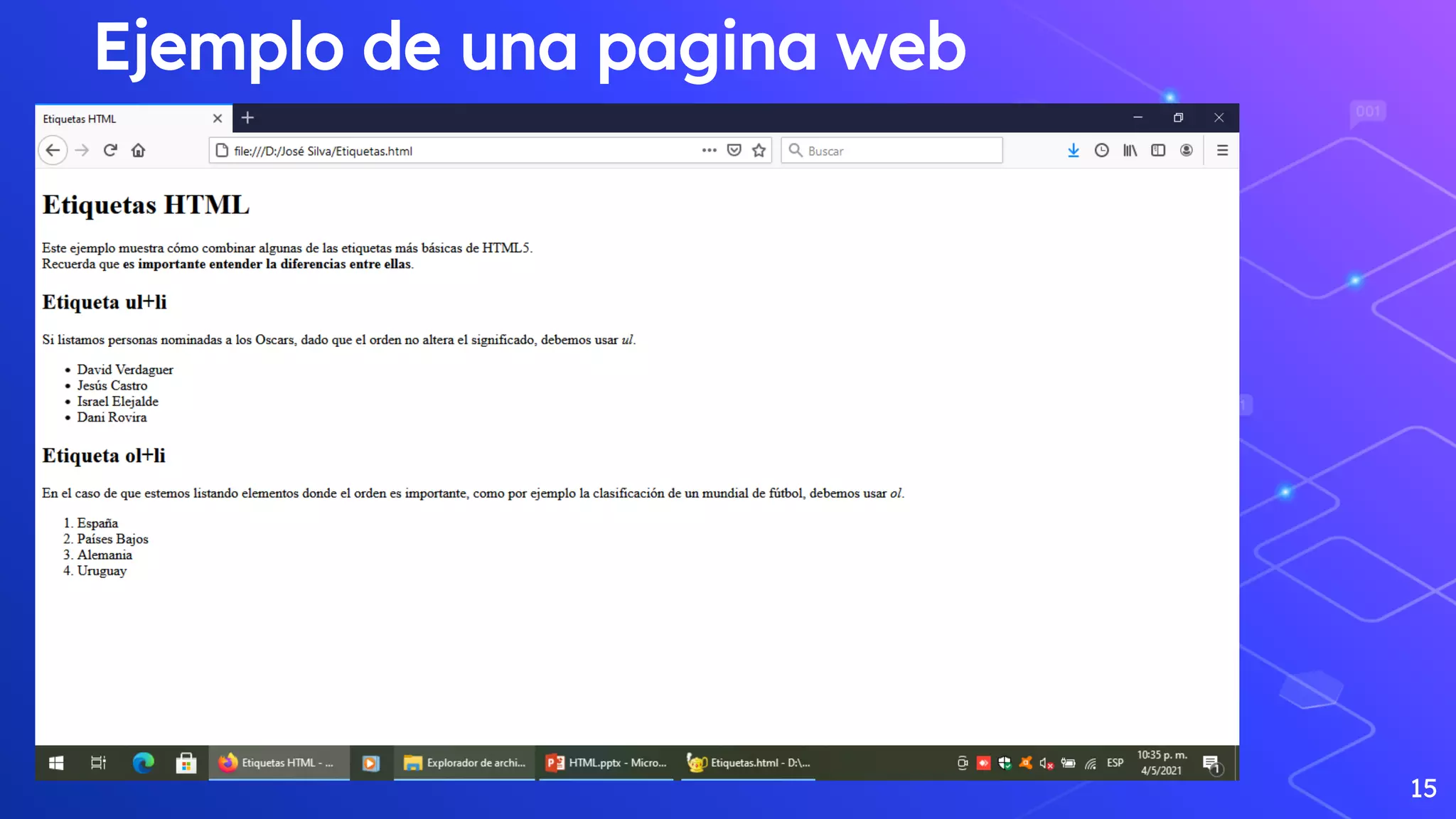Launch Microsoft Edge from taskbar
Screen dimensions: 1456x819
pyautogui.click(x=143, y=763)
